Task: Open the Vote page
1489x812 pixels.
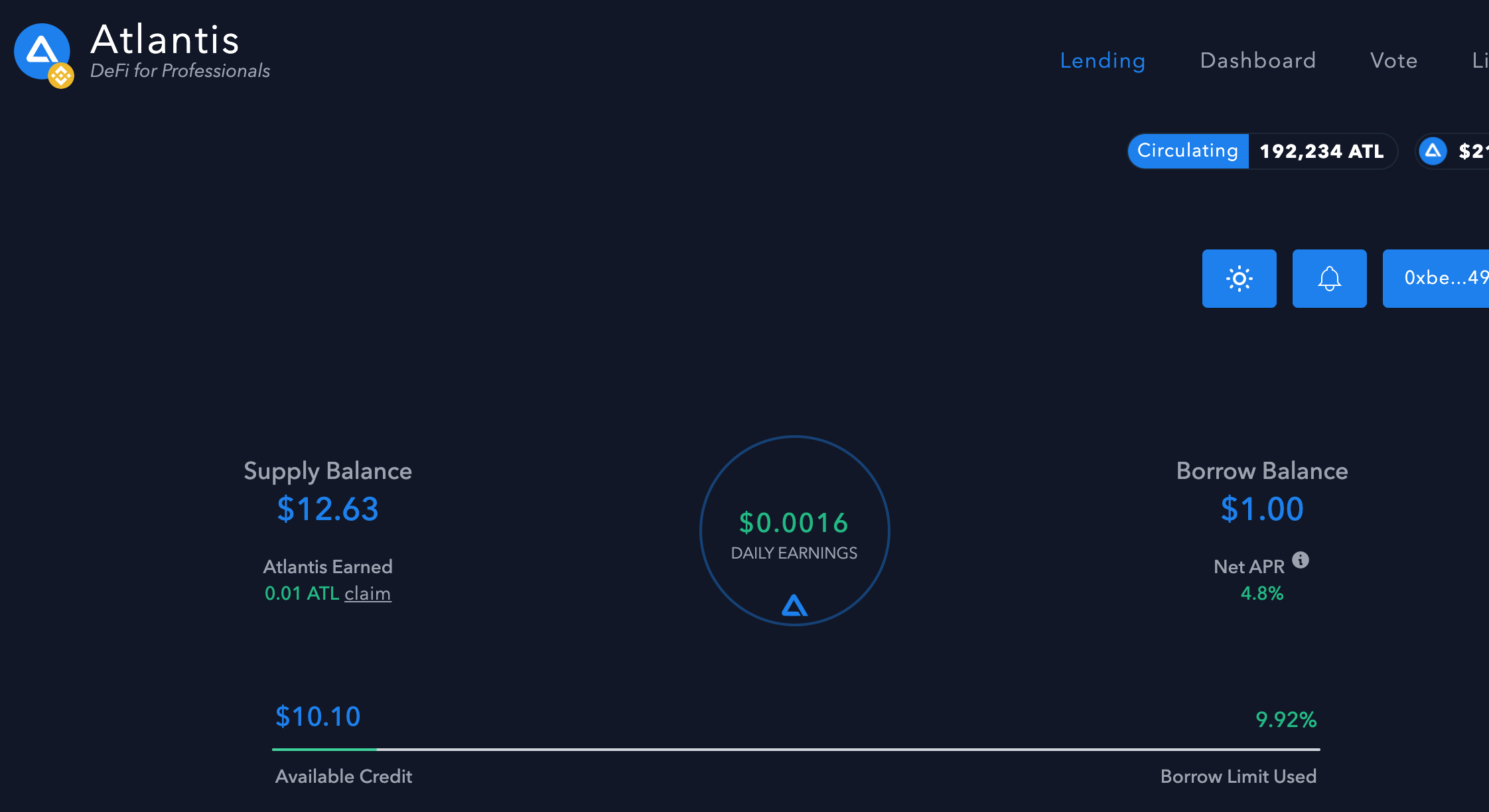Action: pos(1393,60)
